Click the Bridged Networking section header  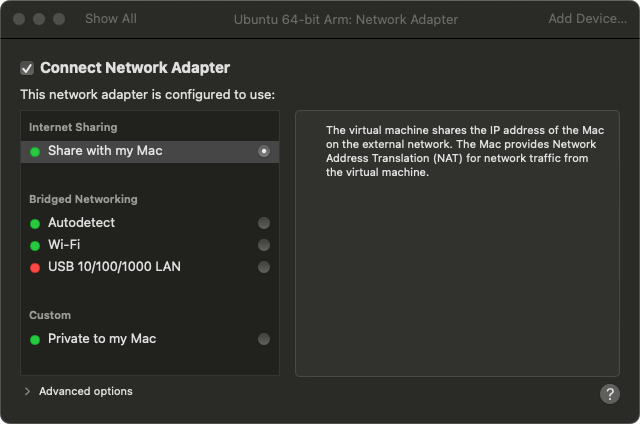pyautogui.click(x=83, y=199)
